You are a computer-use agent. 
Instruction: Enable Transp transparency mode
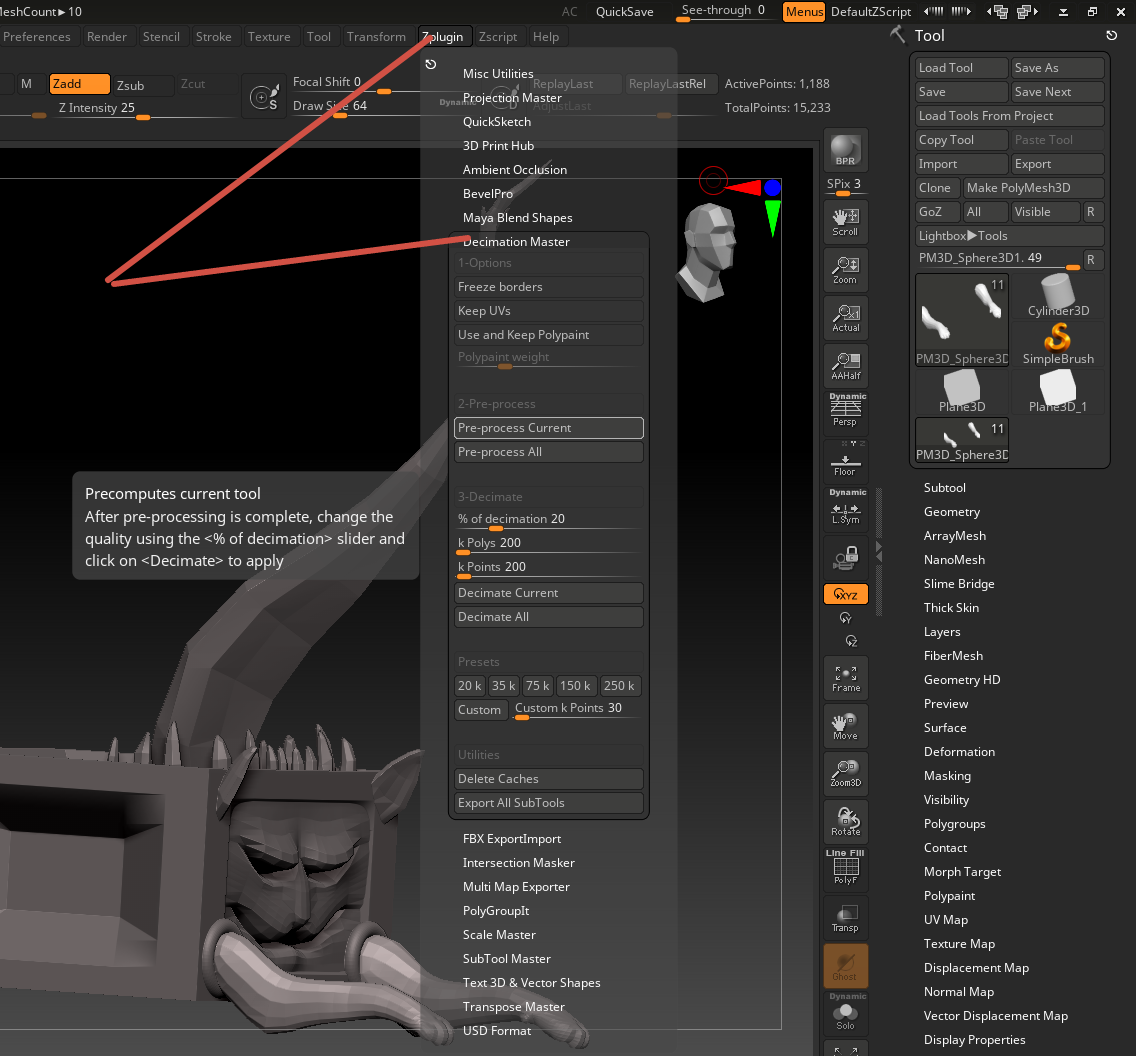point(845,918)
